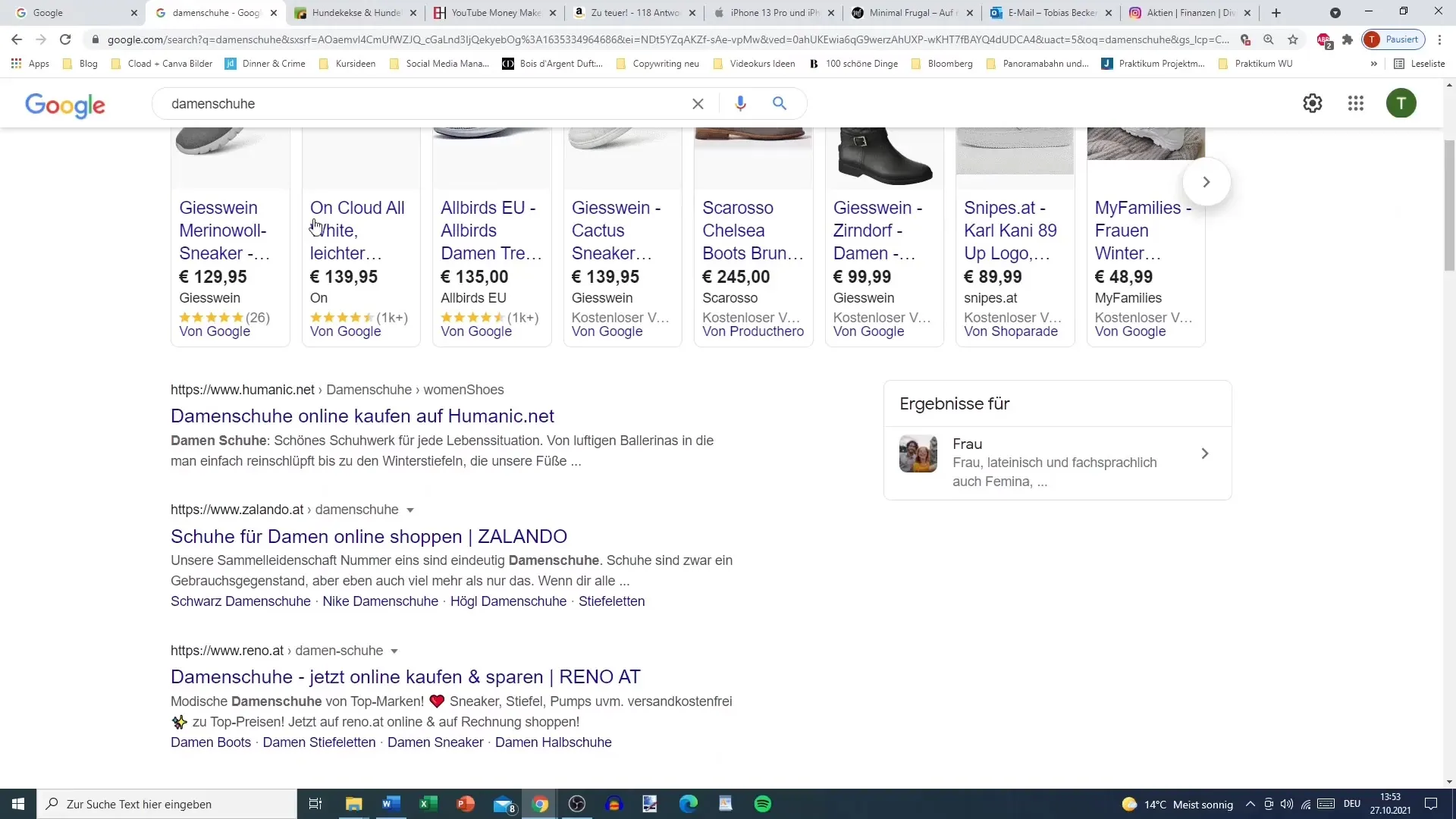Open the Windows Start menu
The width and height of the screenshot is (1456, 819).
coord(18,804)
